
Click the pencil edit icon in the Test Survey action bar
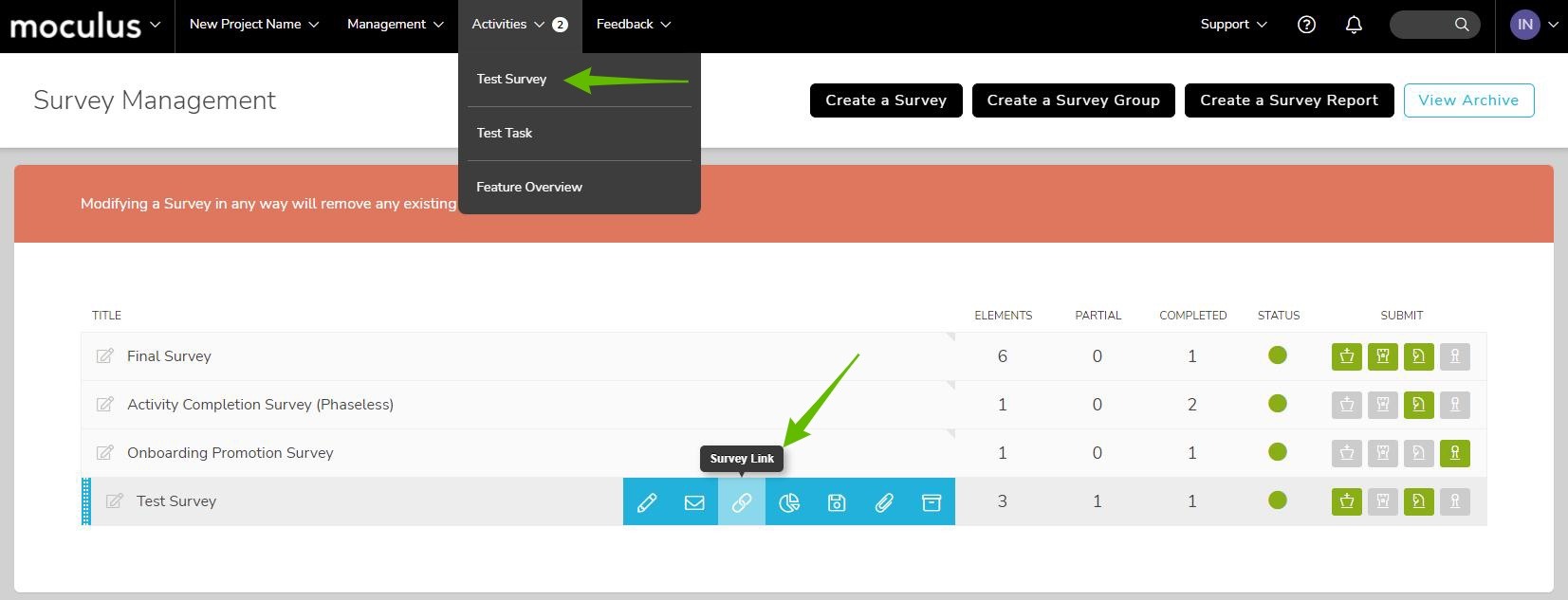coord(647,502)
